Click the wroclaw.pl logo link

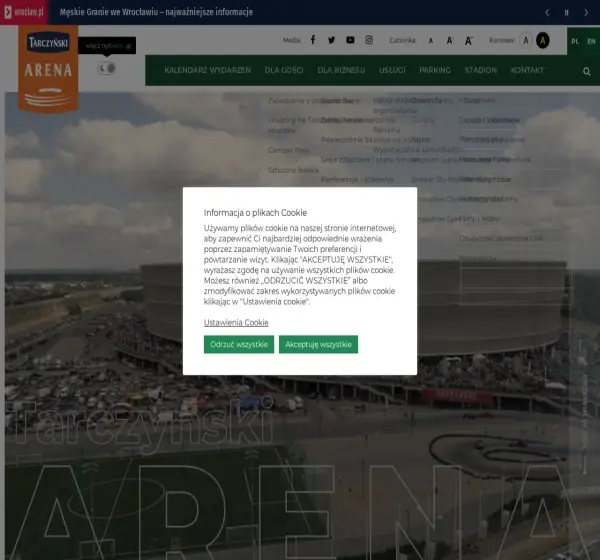(24, 12)
